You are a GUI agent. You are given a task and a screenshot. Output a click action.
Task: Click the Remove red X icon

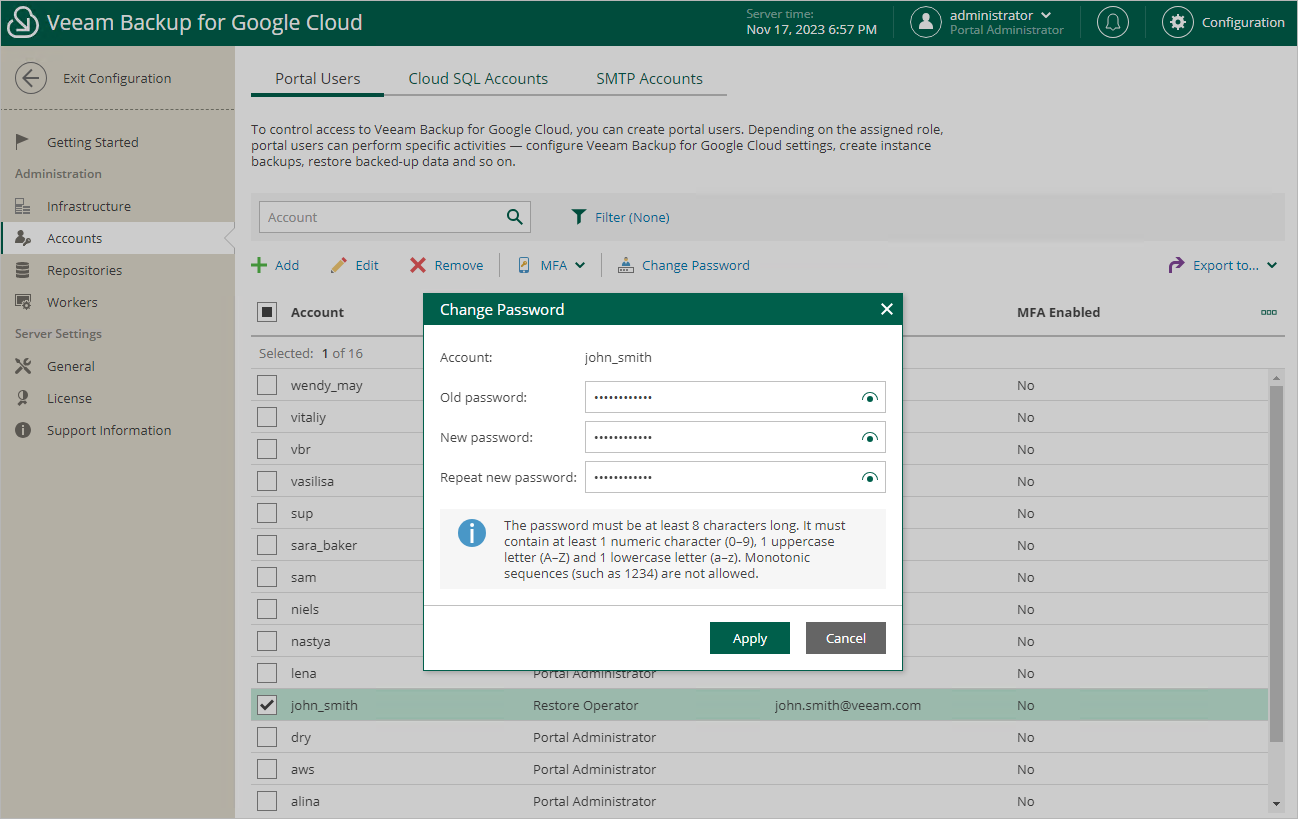[x=418, y=265]
